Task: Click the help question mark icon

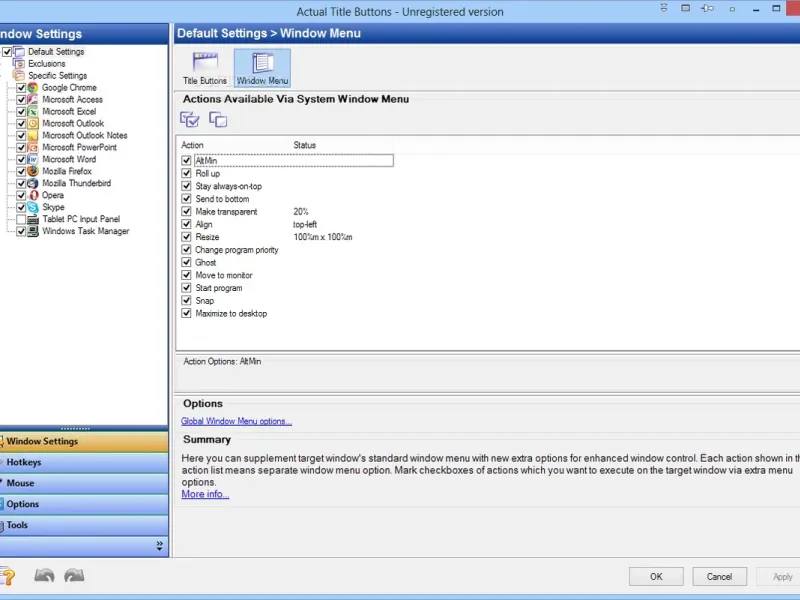Action: pyautogui.click(x=6, y=576)
